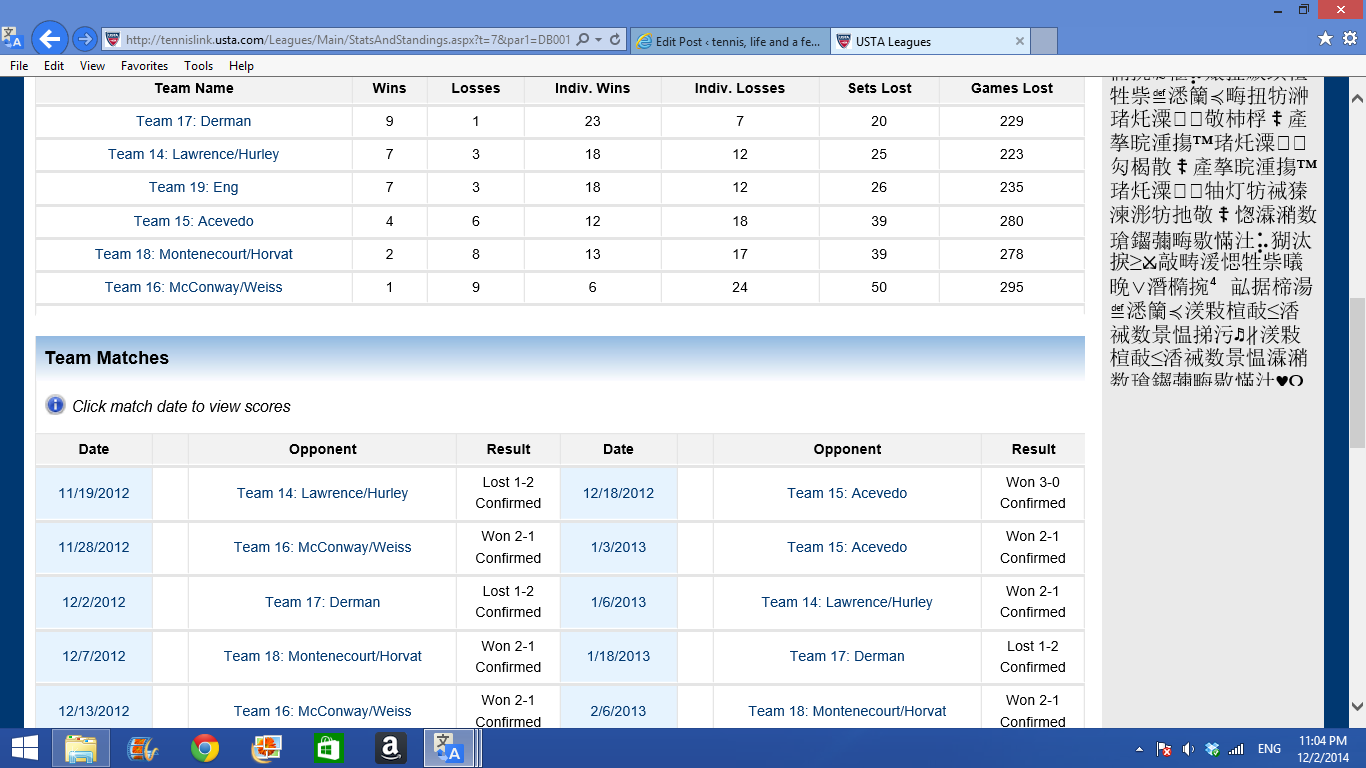Click the system volume speaker icon
The width and height of the screenshot is (1366, 768).
1188,749
